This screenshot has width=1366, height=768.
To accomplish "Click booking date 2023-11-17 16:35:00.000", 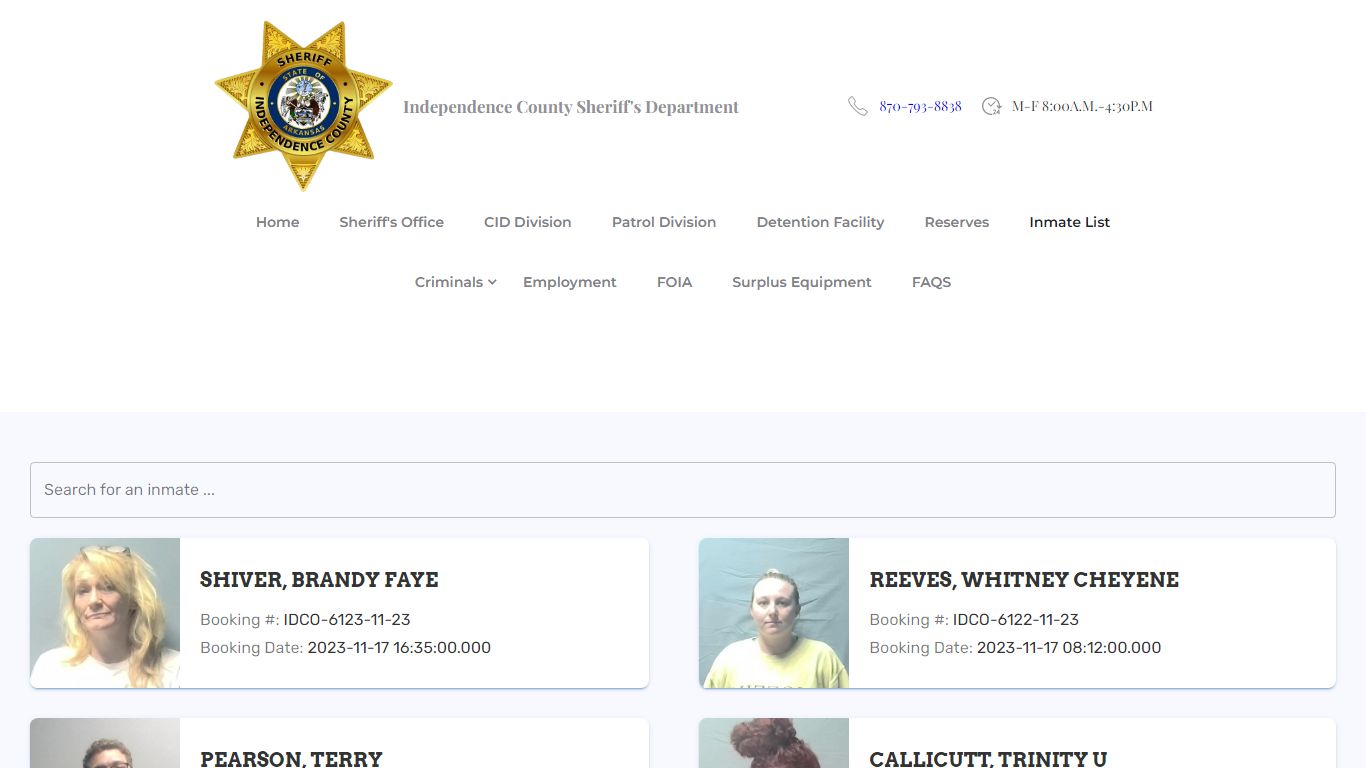I will point(399,648).
